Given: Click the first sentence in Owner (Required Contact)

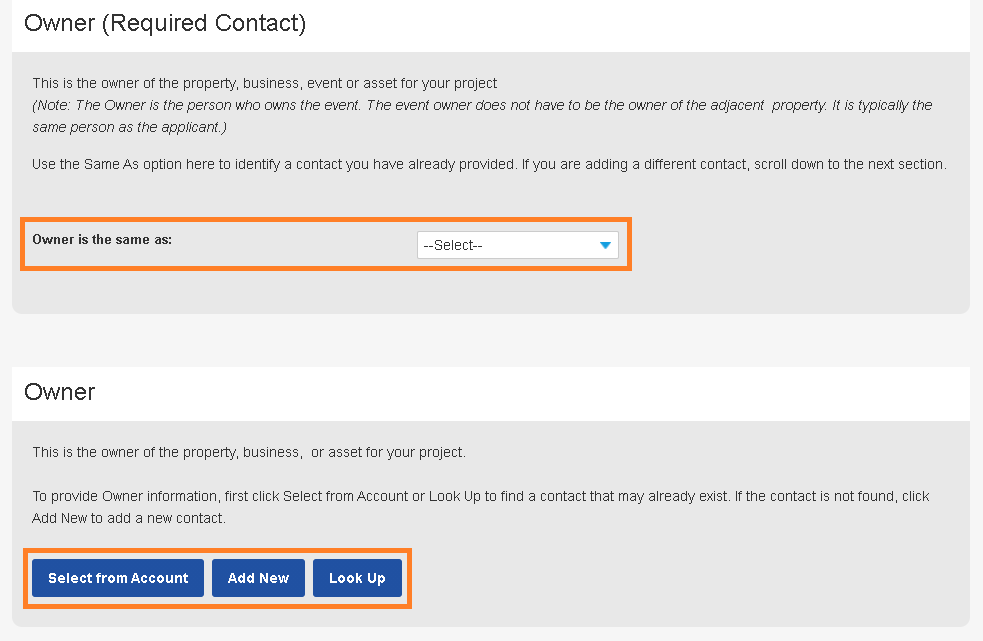Looking at the screenshot, I should 265,83.
